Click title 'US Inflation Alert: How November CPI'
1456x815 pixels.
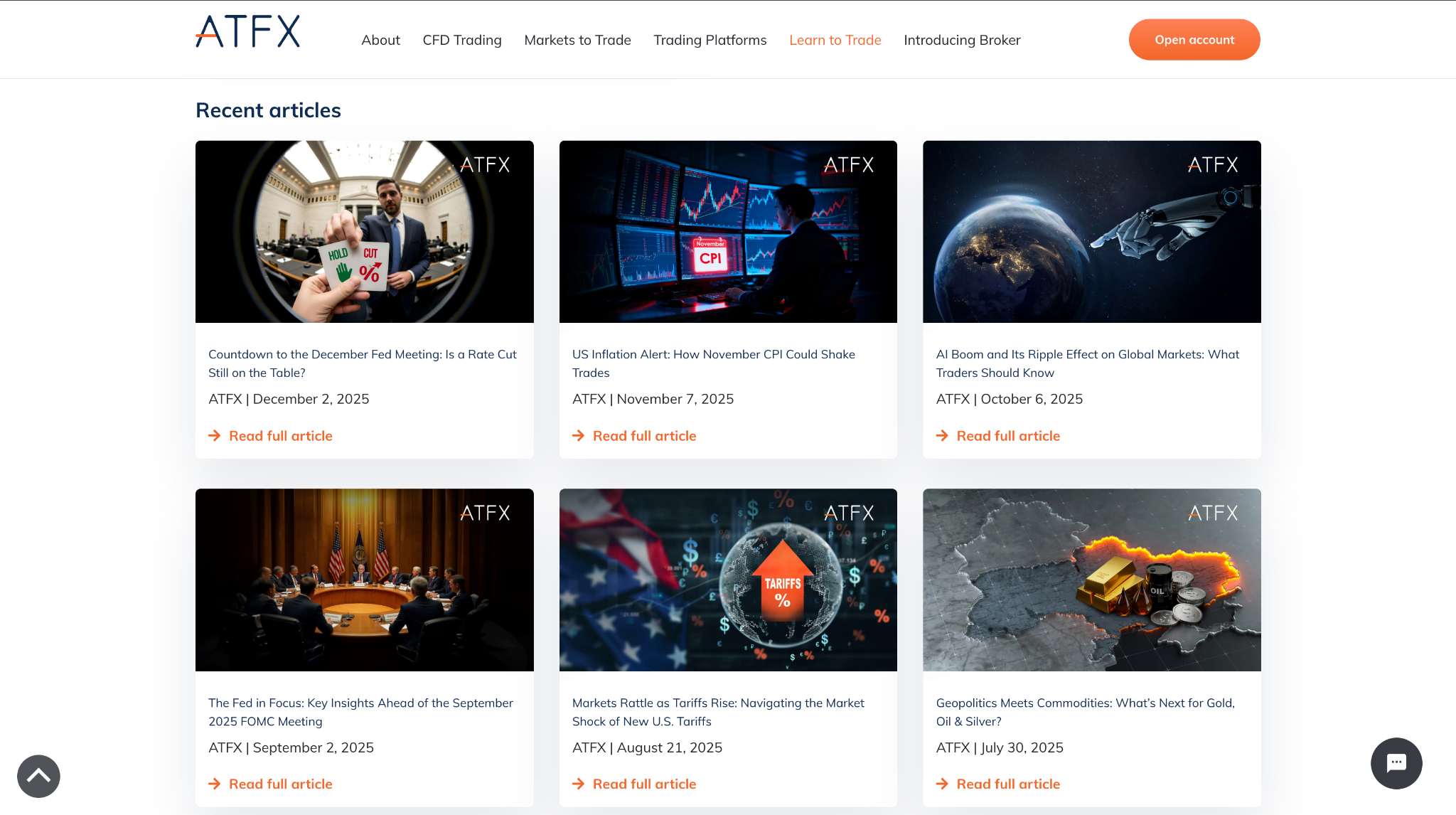pos(714,363)
